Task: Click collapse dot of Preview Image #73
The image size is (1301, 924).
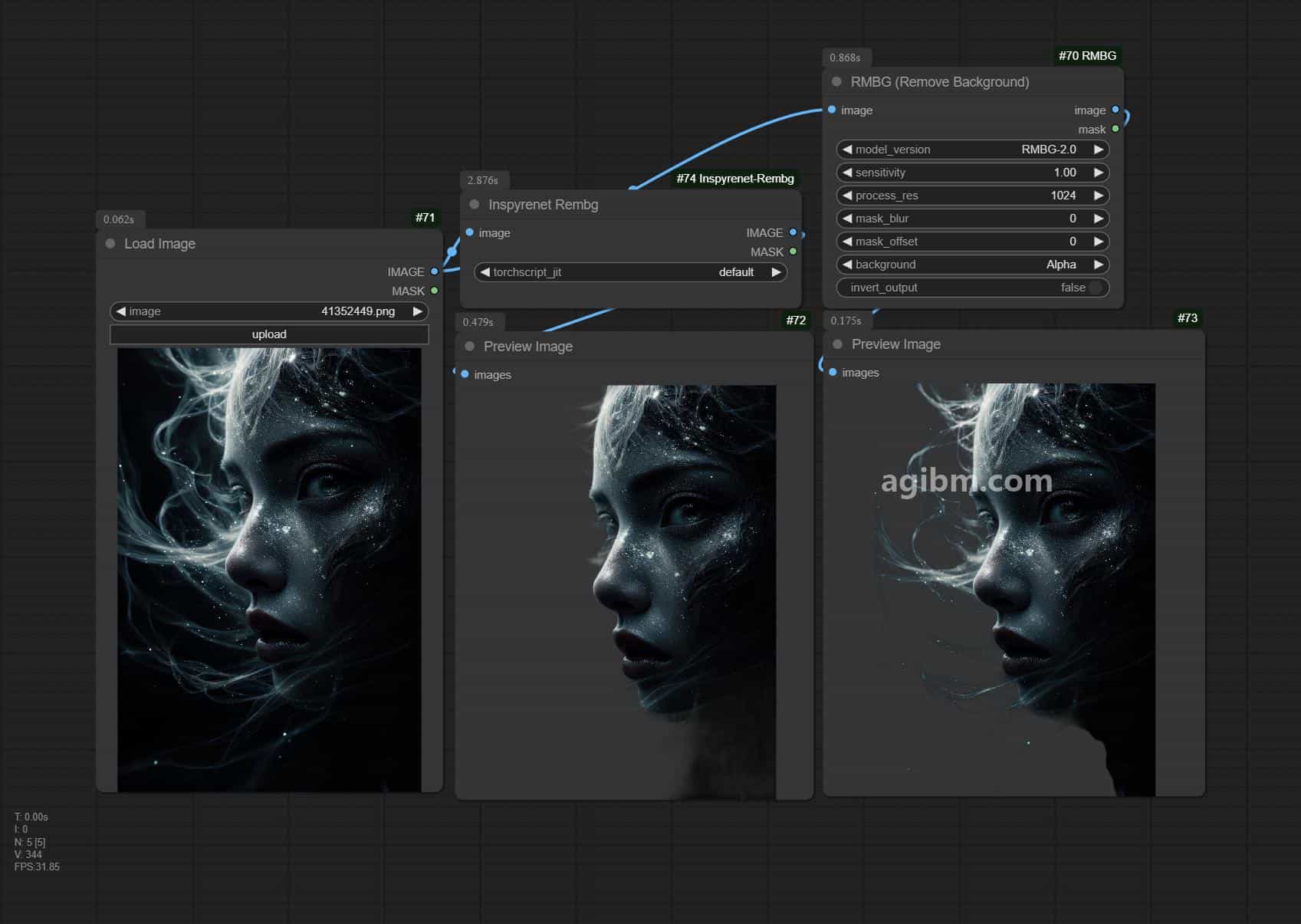Action: point(837,344)
